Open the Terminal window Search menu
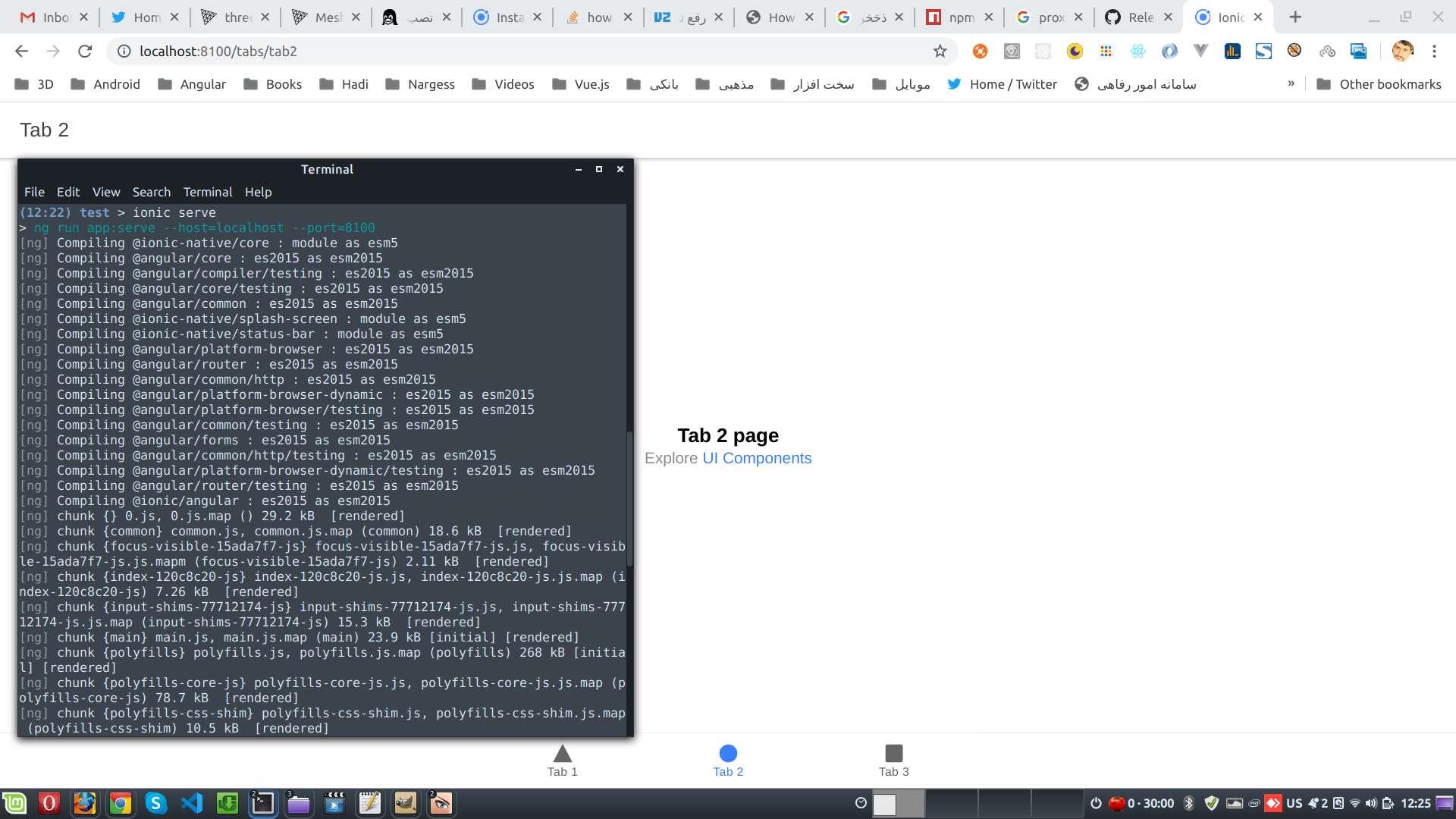This screenshot has height=819, width=1456. 152,192
